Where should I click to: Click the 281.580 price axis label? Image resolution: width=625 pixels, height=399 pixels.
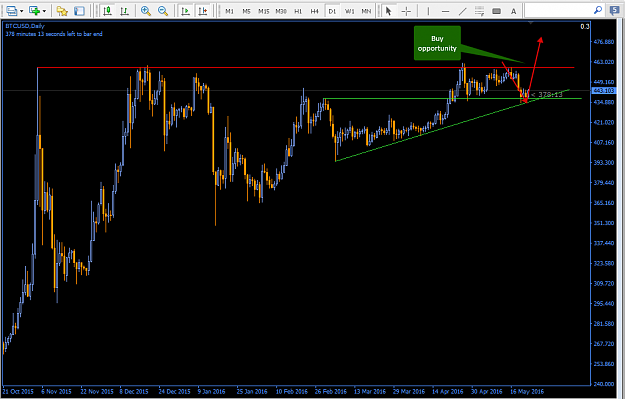(x=603, y=323)
